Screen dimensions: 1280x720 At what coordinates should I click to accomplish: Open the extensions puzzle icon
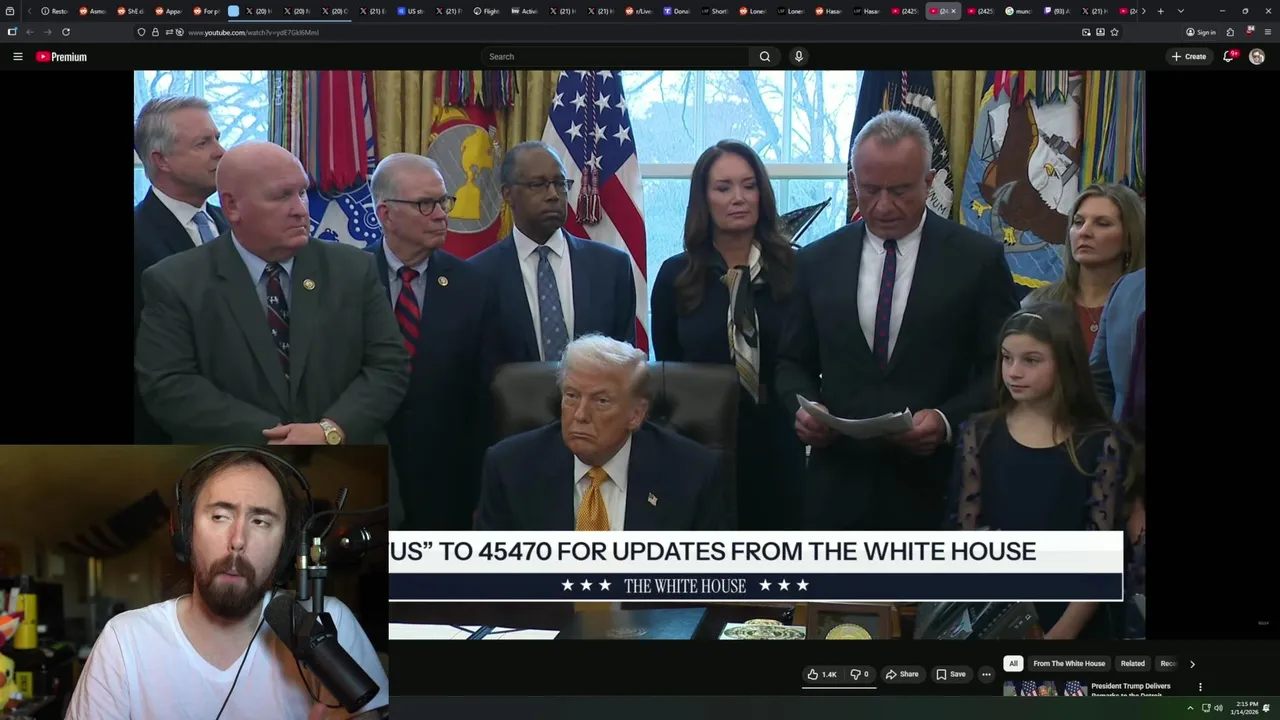1231,32
